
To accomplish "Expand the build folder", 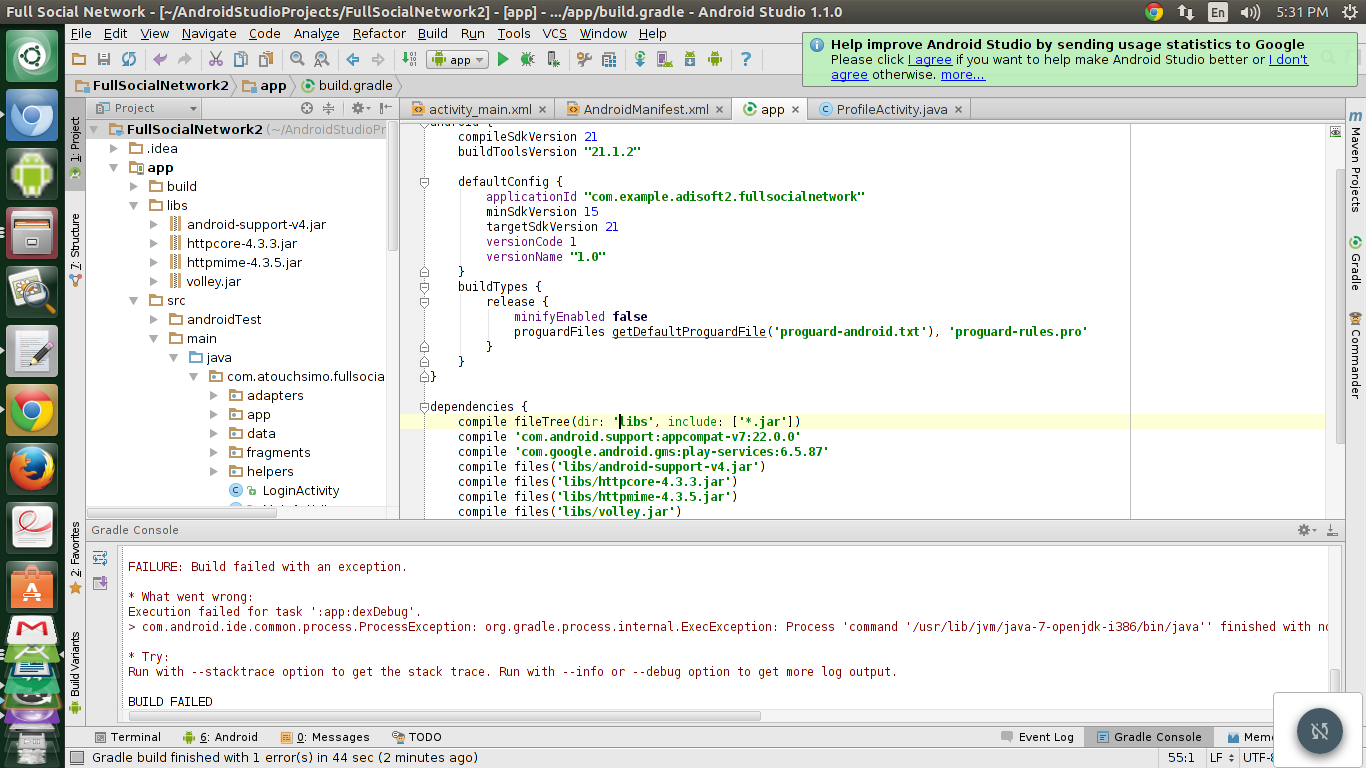I will tap(134, 186).
